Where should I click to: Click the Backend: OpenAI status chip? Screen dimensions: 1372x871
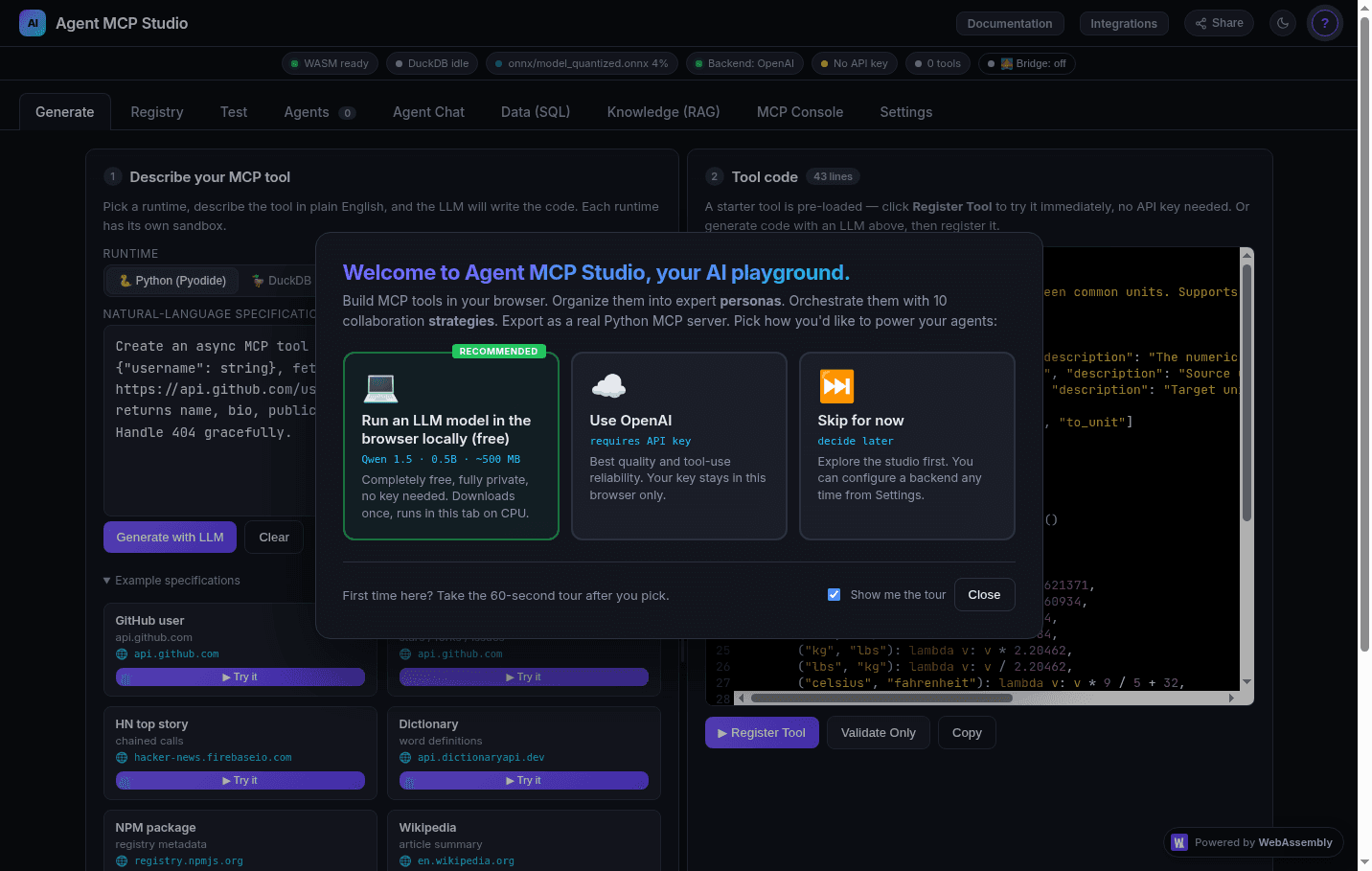[x=744, y=63]
